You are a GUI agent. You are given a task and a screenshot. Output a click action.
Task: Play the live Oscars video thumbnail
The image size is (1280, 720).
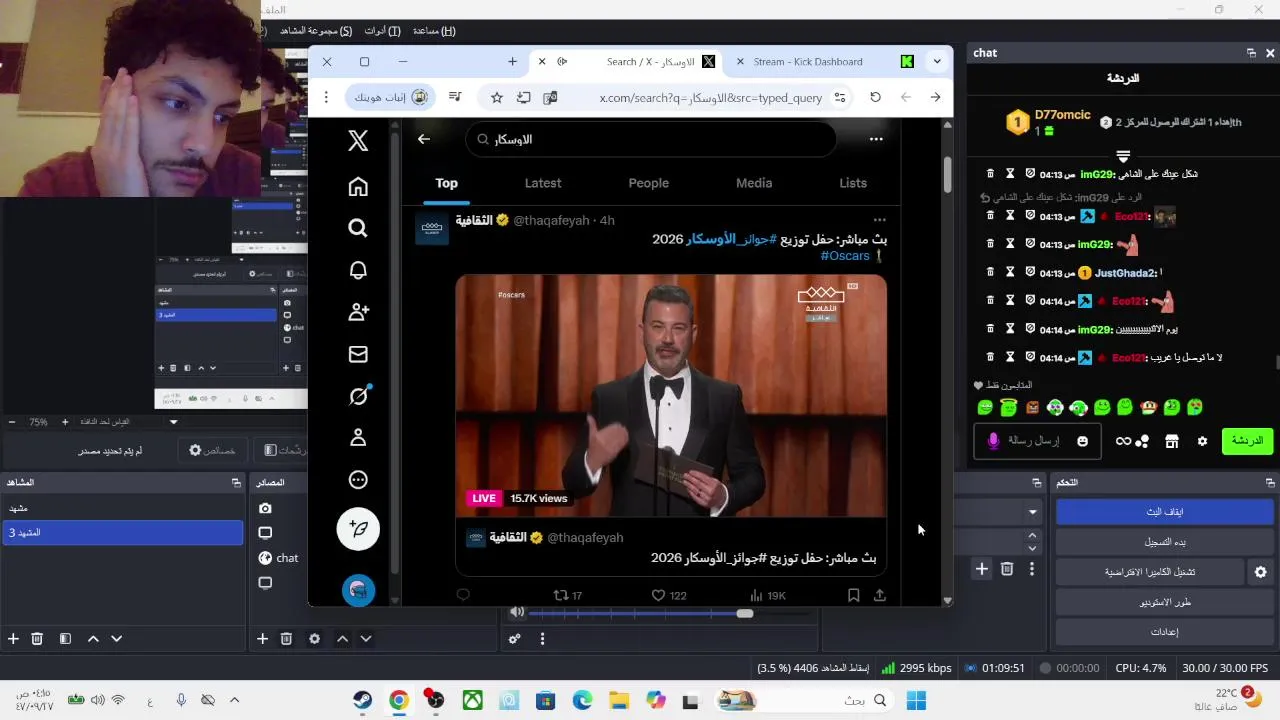pyautogui.click(x=671, y=396)
